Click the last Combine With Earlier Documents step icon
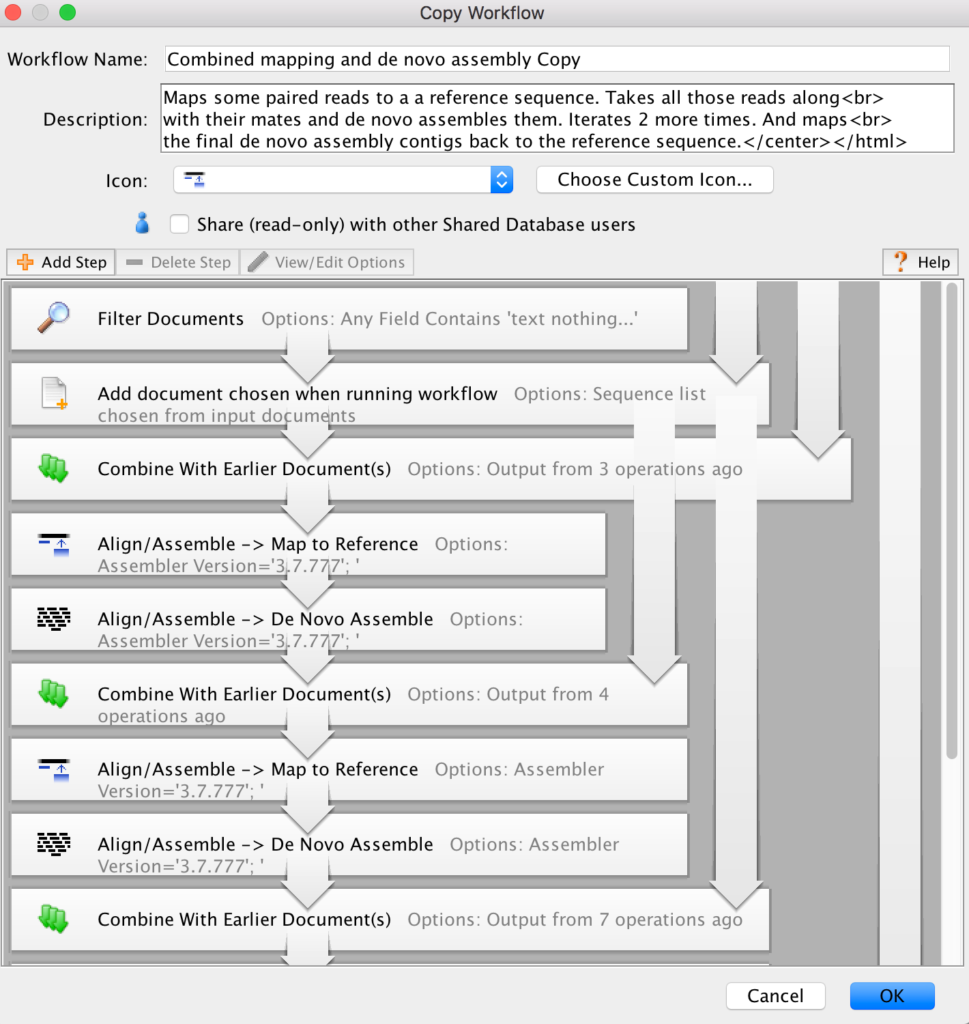Viewport: 969px width, 1024px height. click(52, 918)
